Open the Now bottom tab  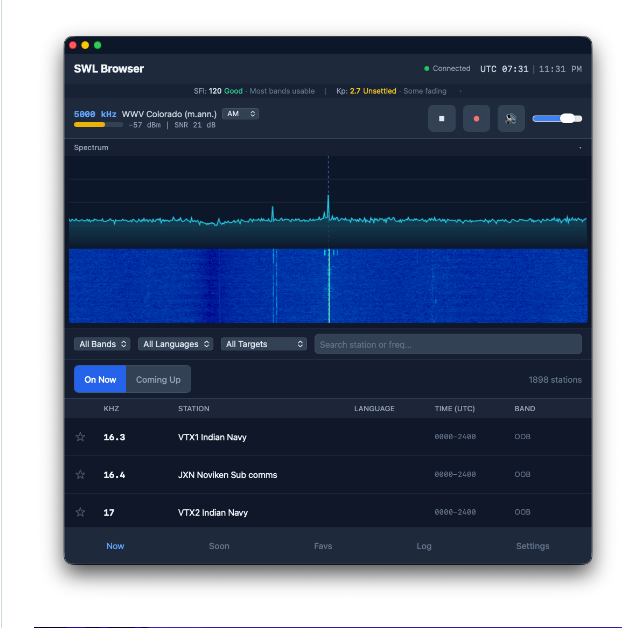115,546
